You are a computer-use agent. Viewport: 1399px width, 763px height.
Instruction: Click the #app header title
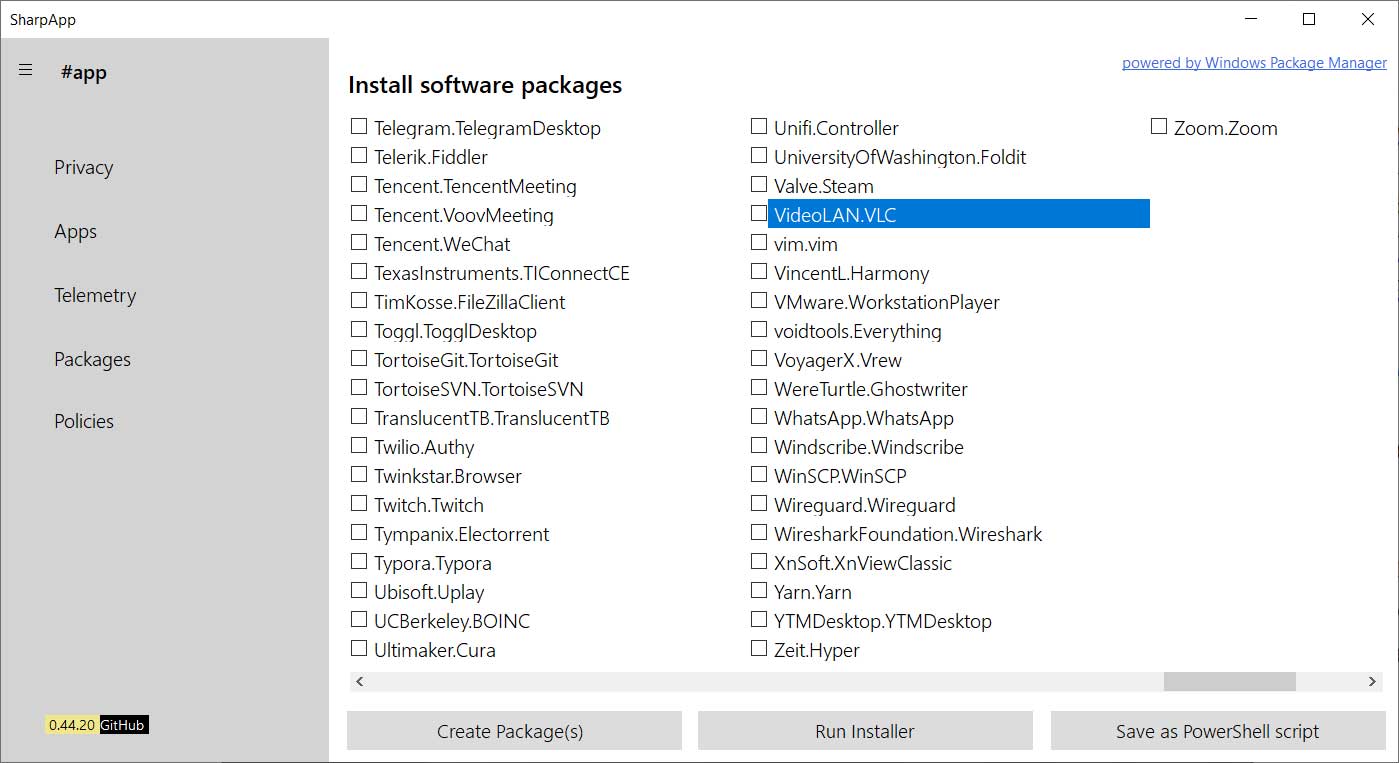tap(83, 72)
